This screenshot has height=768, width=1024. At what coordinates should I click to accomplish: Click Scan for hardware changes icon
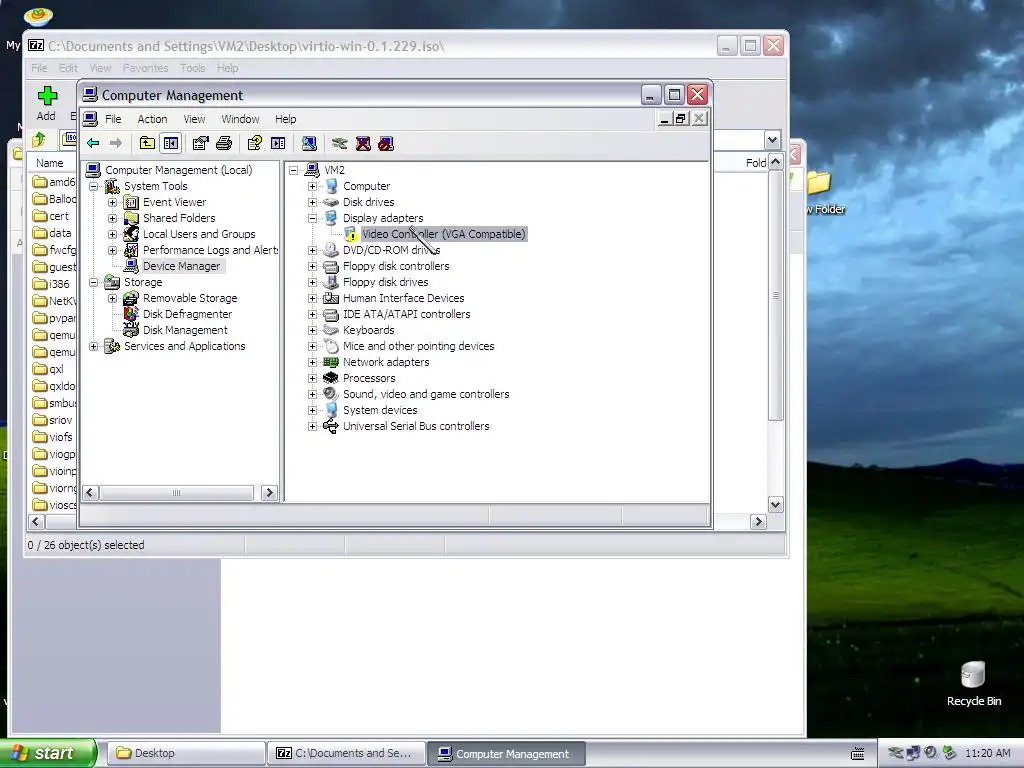pos(310,144)
